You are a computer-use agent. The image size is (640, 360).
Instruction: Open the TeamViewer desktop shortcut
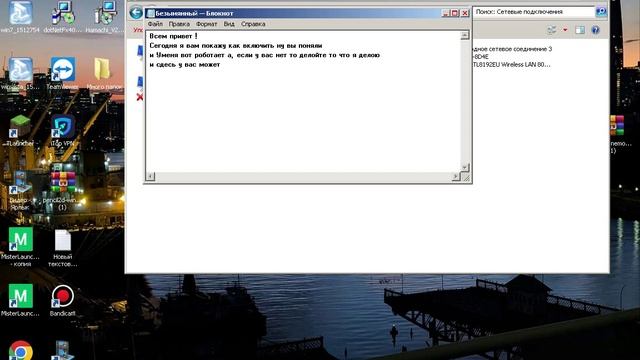click(x=62, y=73)
